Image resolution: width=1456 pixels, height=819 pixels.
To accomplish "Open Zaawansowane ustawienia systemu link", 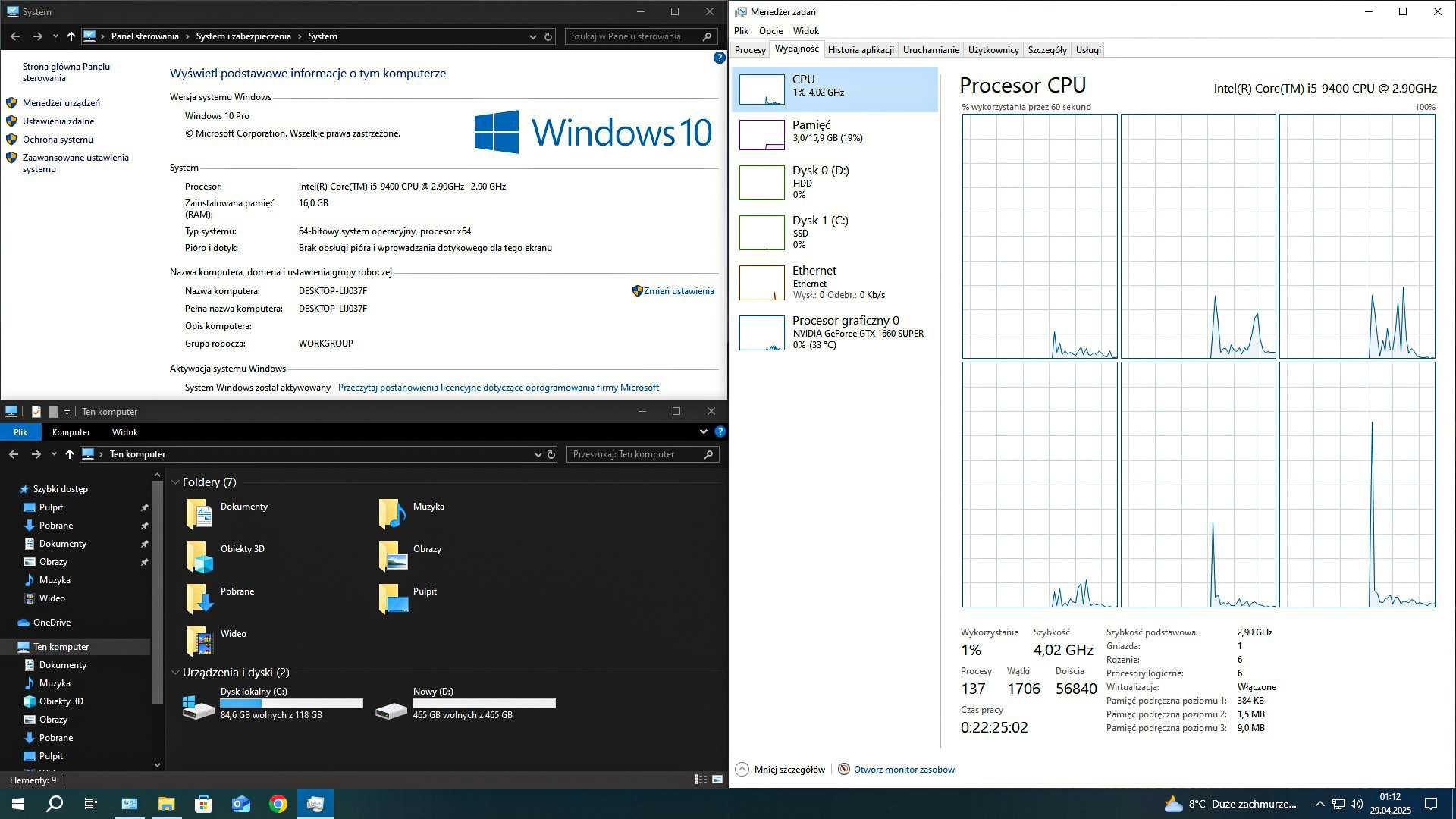I will [x=76, y=163].
